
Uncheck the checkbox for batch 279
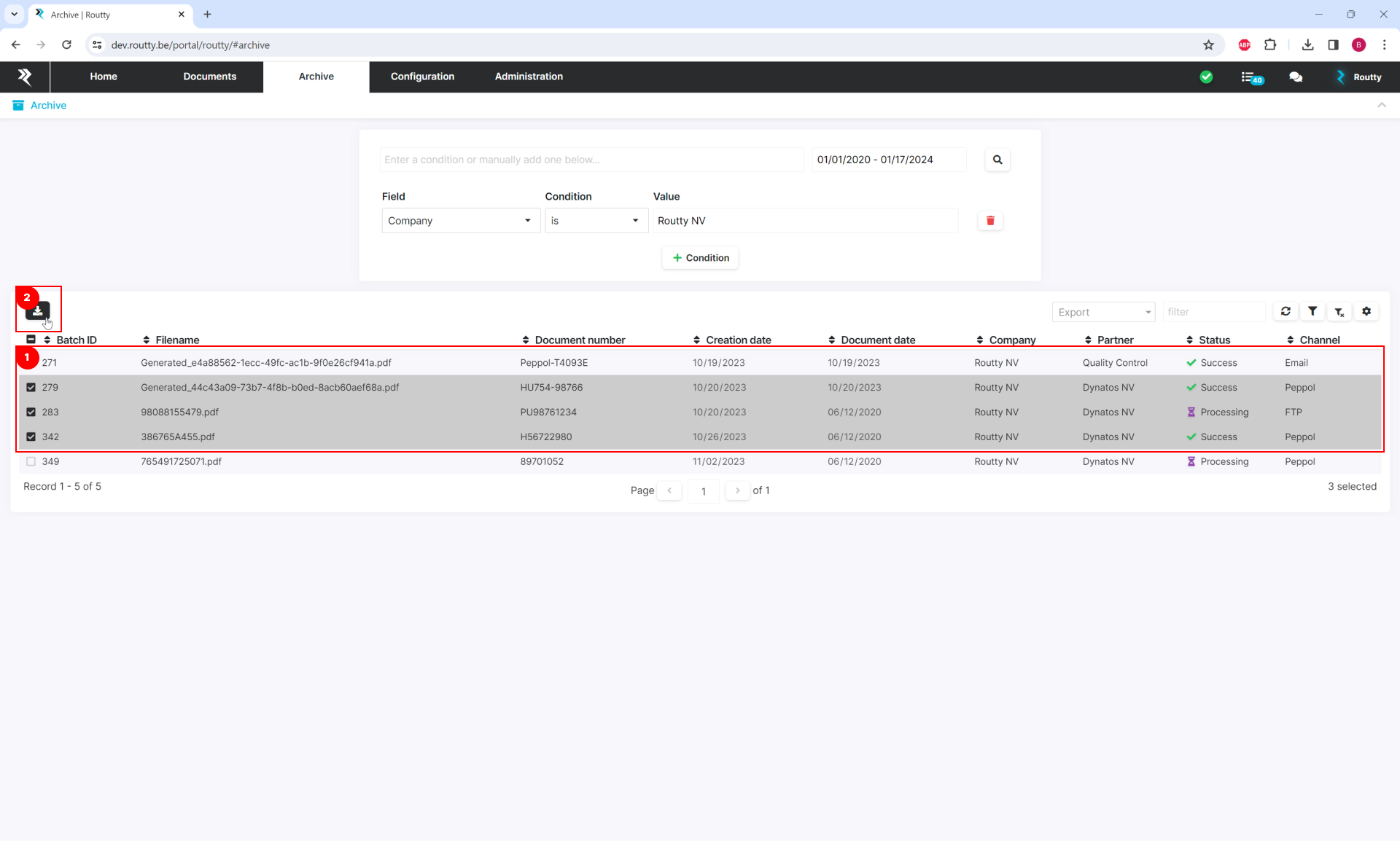(31, 388)
